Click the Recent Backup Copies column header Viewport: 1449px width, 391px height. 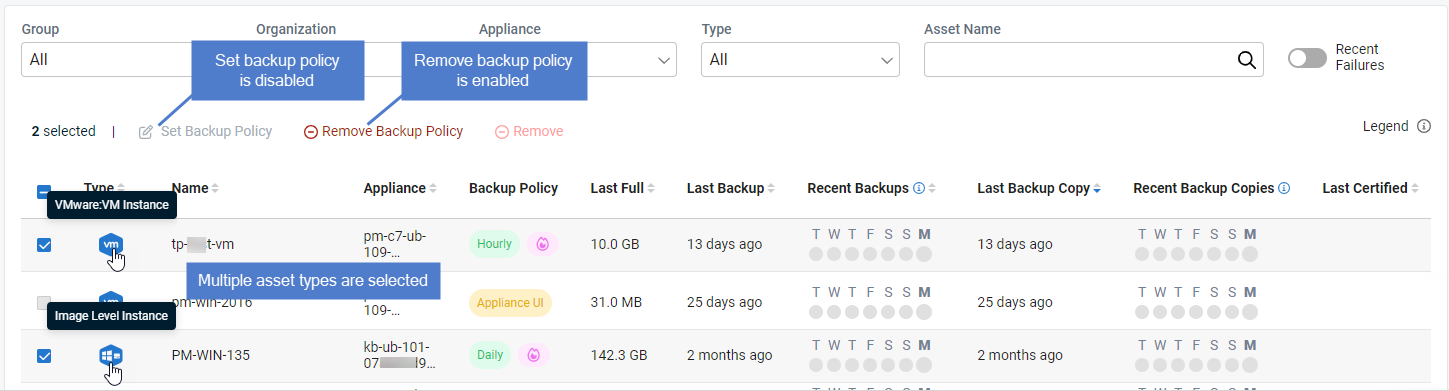pos(1204,188)
